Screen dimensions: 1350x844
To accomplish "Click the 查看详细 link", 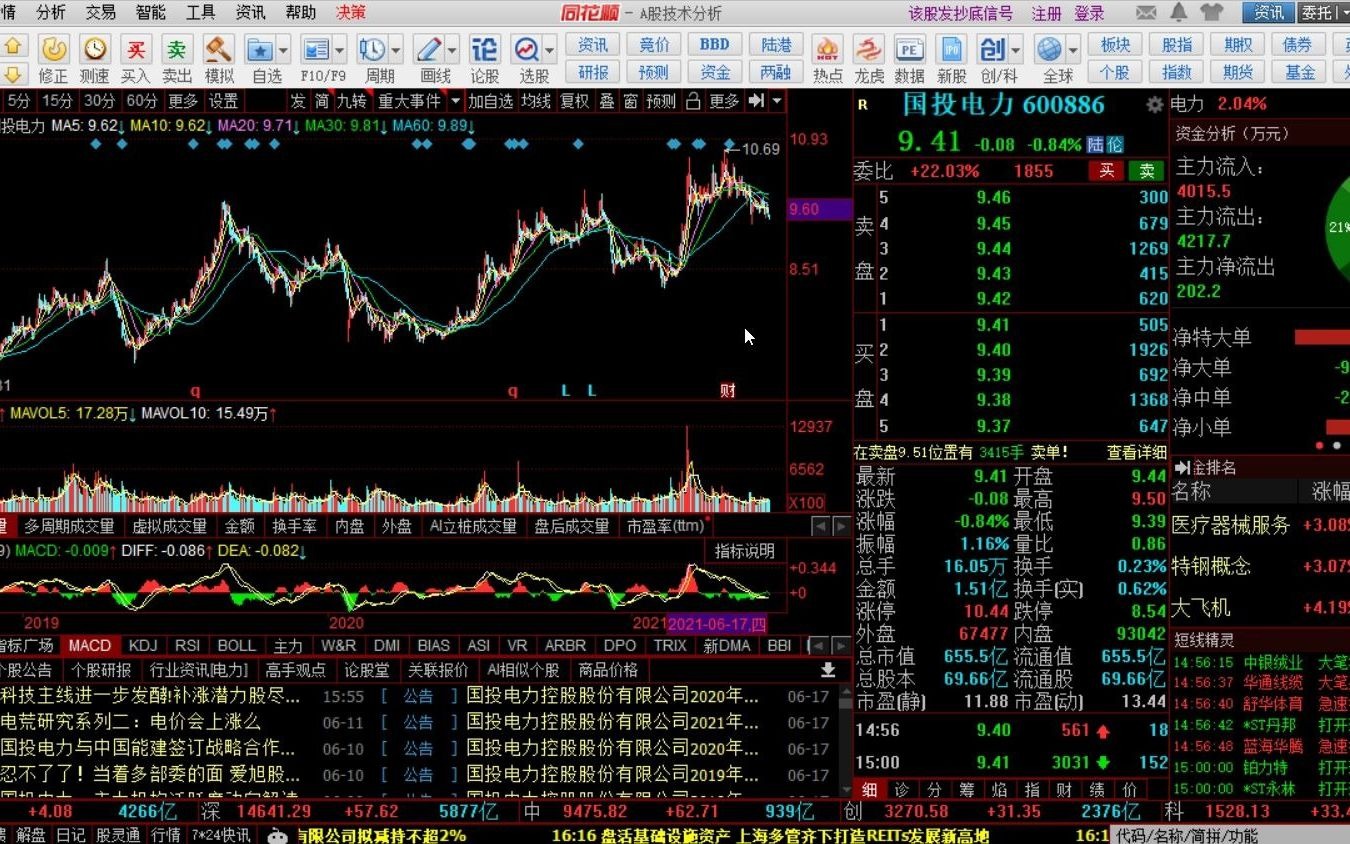I will point(1137,452).
